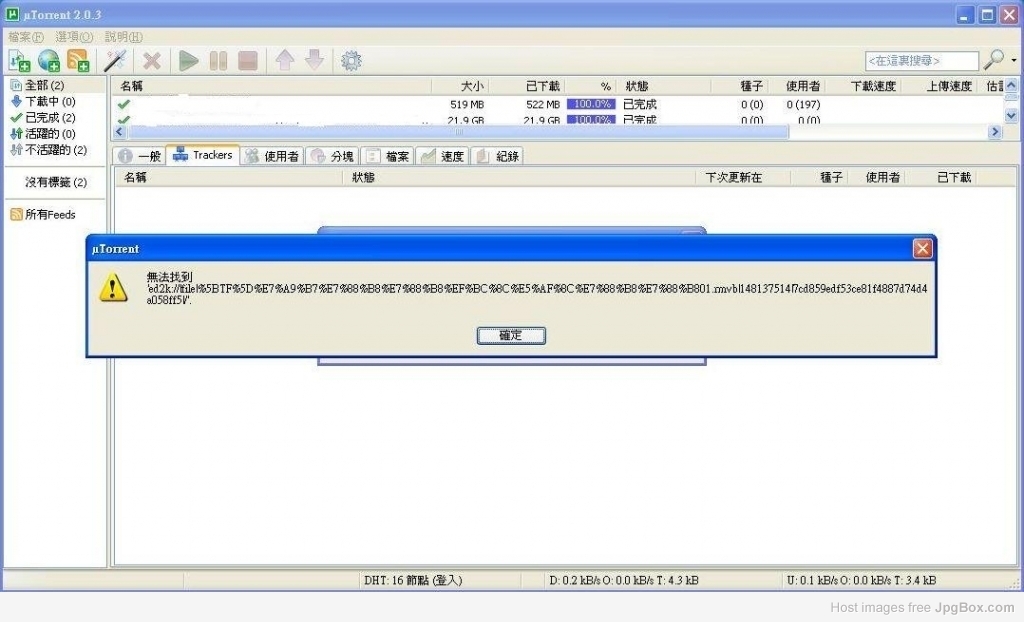Image resolution: width=1024 pixels, height=622 pixels.
Task: Switch to the 使用者 peers tab
Action: click(273, 156)
